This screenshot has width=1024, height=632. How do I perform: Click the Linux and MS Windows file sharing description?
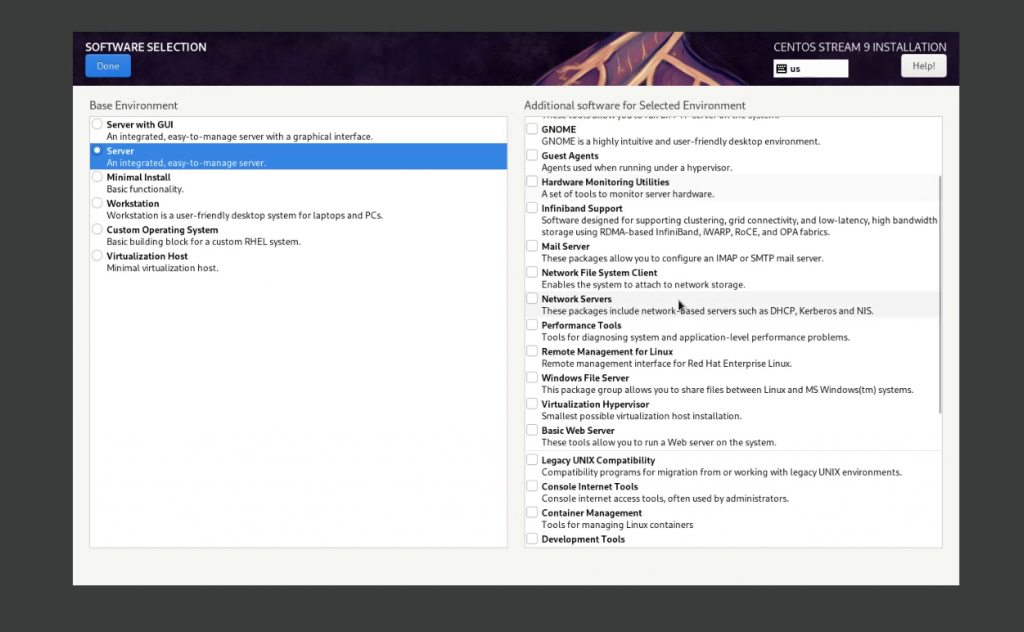(728, 390)
